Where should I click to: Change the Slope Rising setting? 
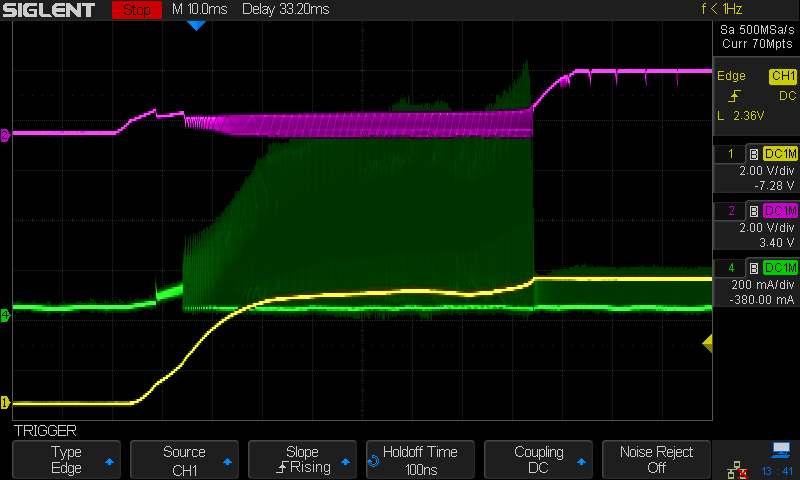point(302,460)
